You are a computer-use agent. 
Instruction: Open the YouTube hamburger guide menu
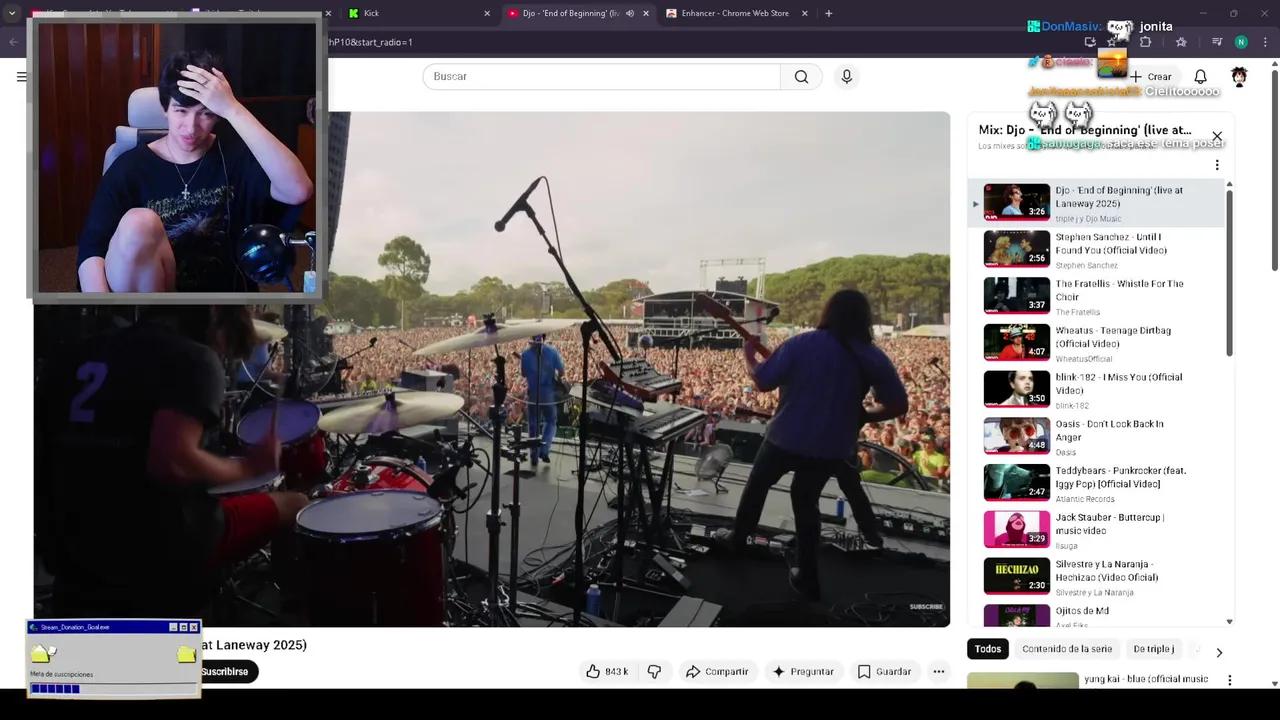[x=21, y=76]
